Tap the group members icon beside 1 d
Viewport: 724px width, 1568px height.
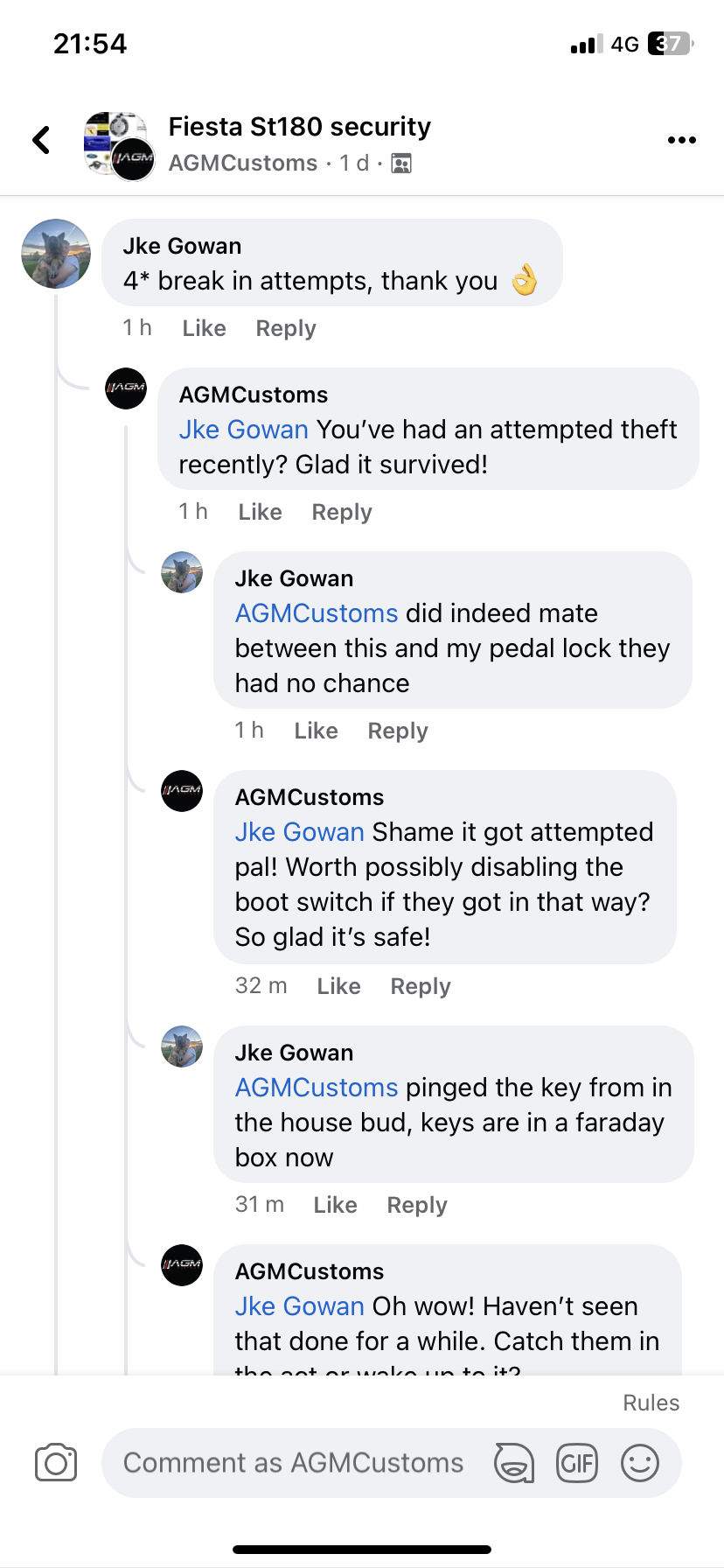pos(401,164)
